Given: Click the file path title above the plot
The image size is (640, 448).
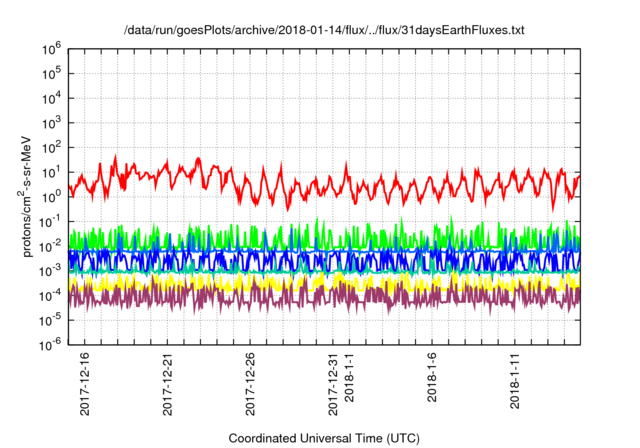Looking at the screenshot, I should (324, 30).
